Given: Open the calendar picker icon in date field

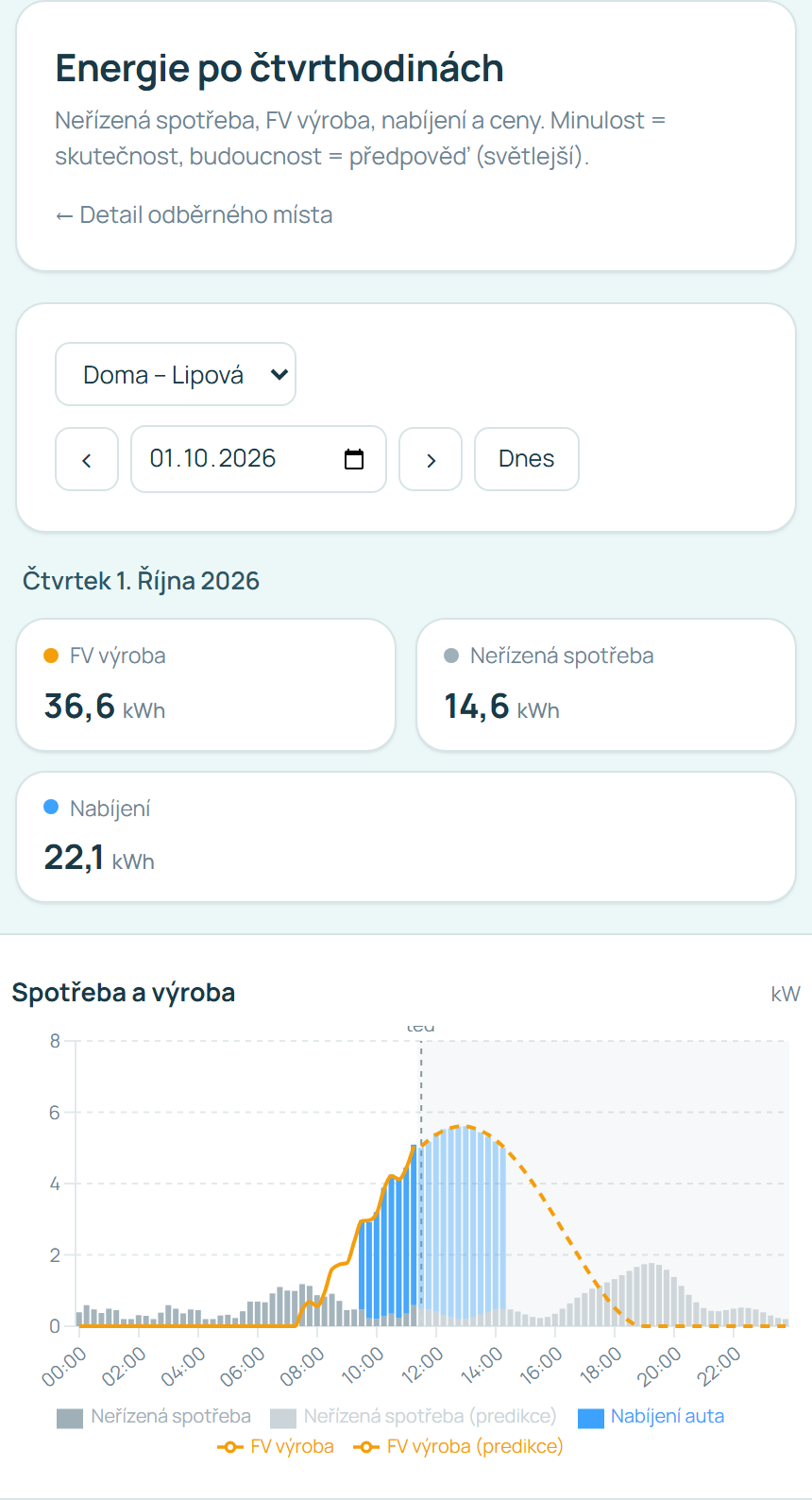Looking at the screenshot, I should pos(354,459).
